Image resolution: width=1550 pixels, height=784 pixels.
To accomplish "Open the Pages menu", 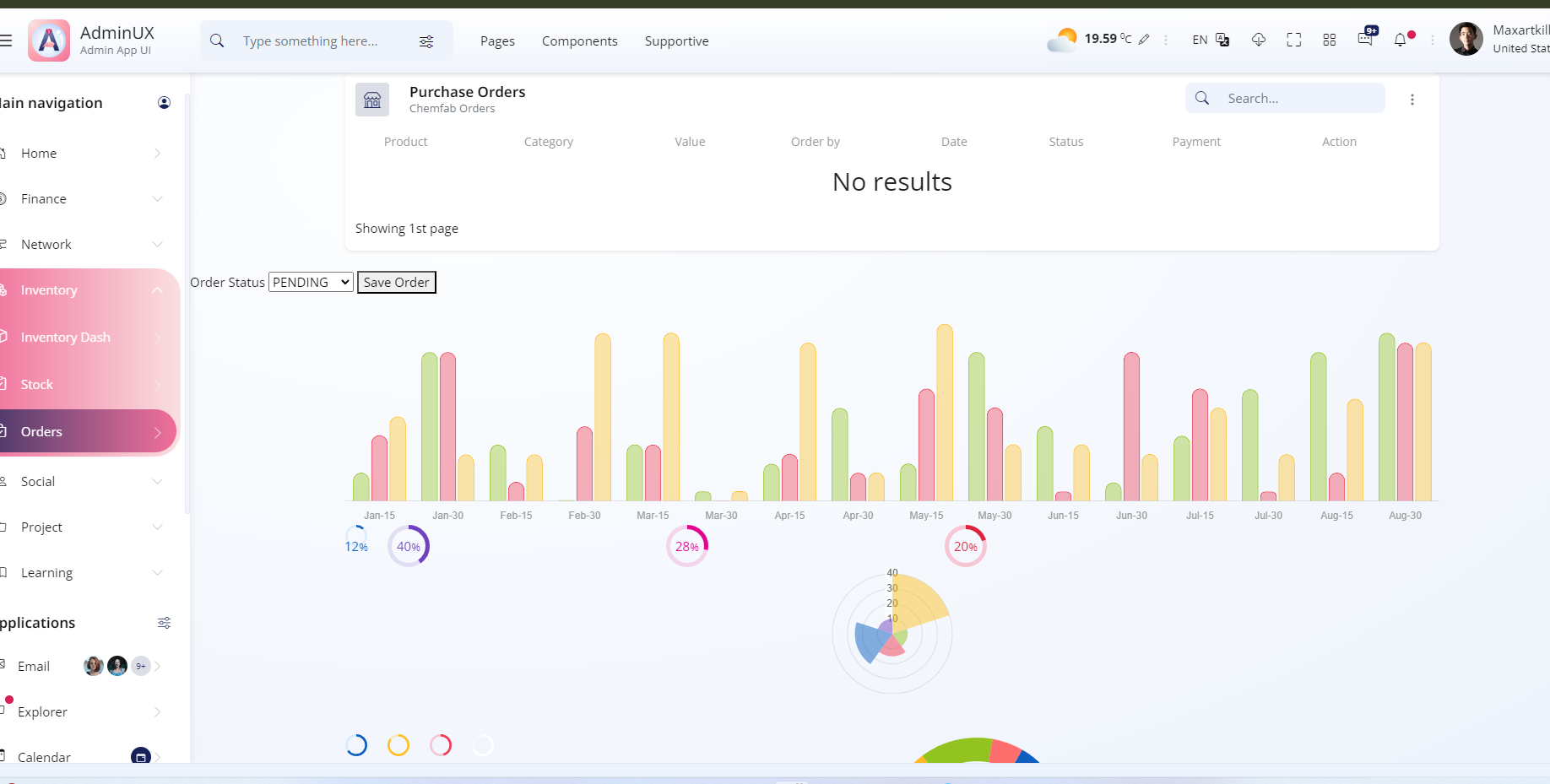I will [497, 41].
